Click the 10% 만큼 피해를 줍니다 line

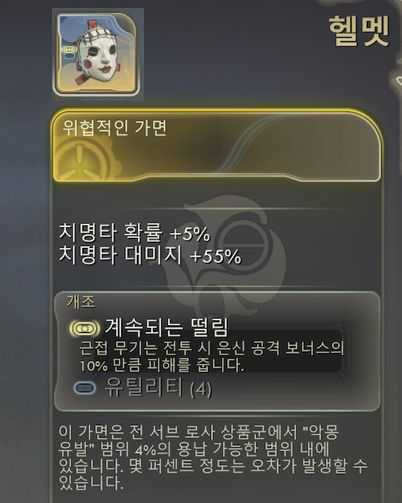pyautogui.click(x=162, y=365)
